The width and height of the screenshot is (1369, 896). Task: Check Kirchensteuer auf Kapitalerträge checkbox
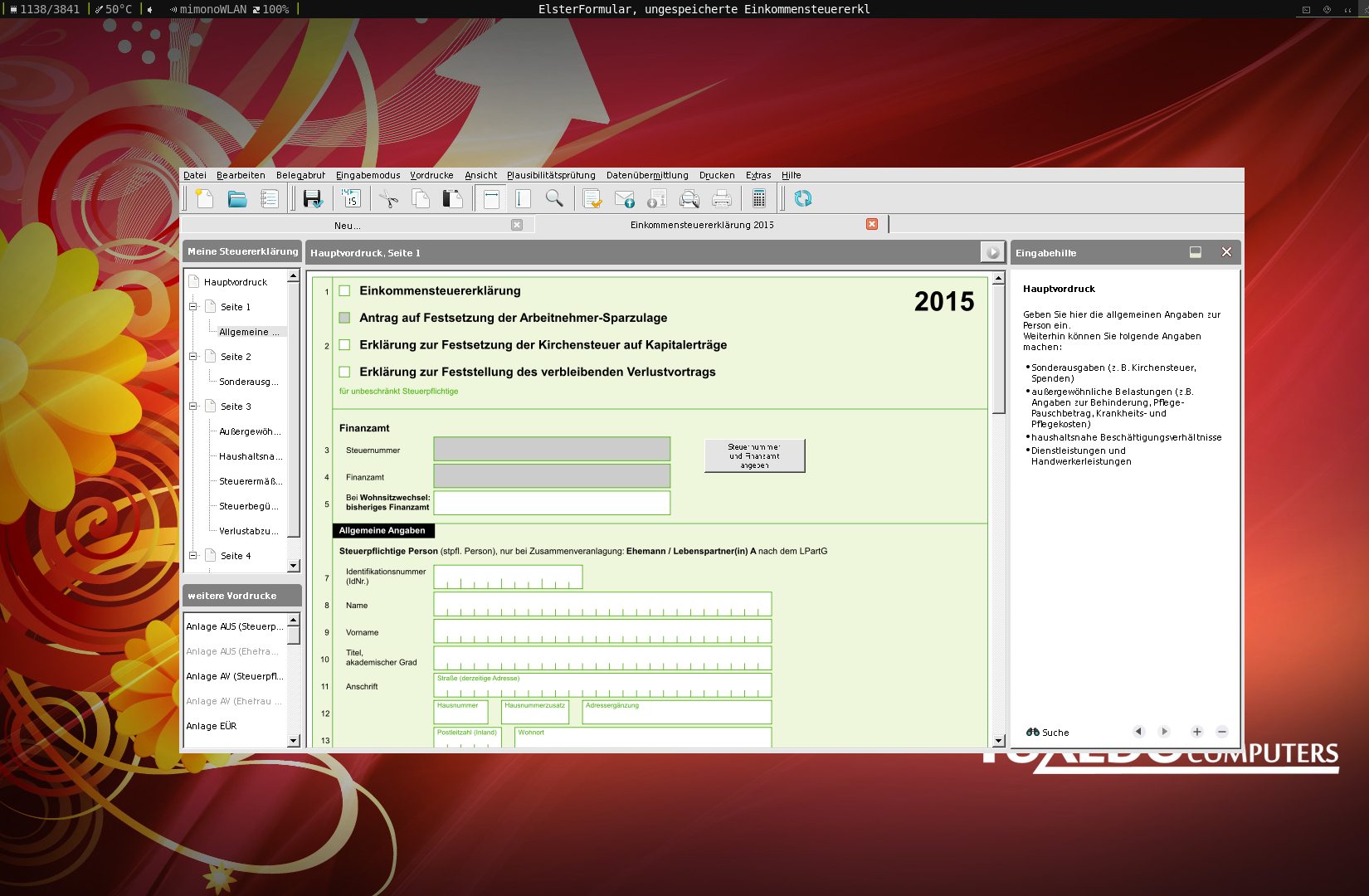pyautogui.click(x=344, y=345)
